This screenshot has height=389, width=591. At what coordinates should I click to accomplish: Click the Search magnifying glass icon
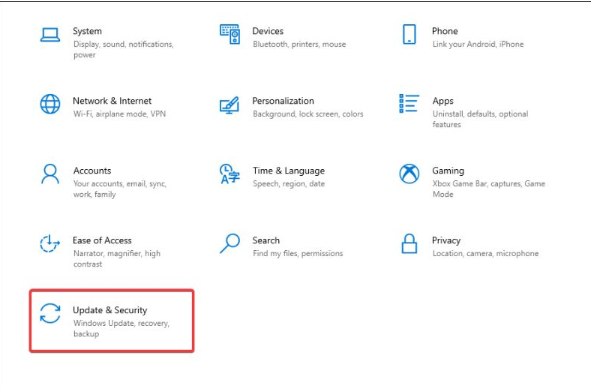pyautogui.click(x=230, y=244)
